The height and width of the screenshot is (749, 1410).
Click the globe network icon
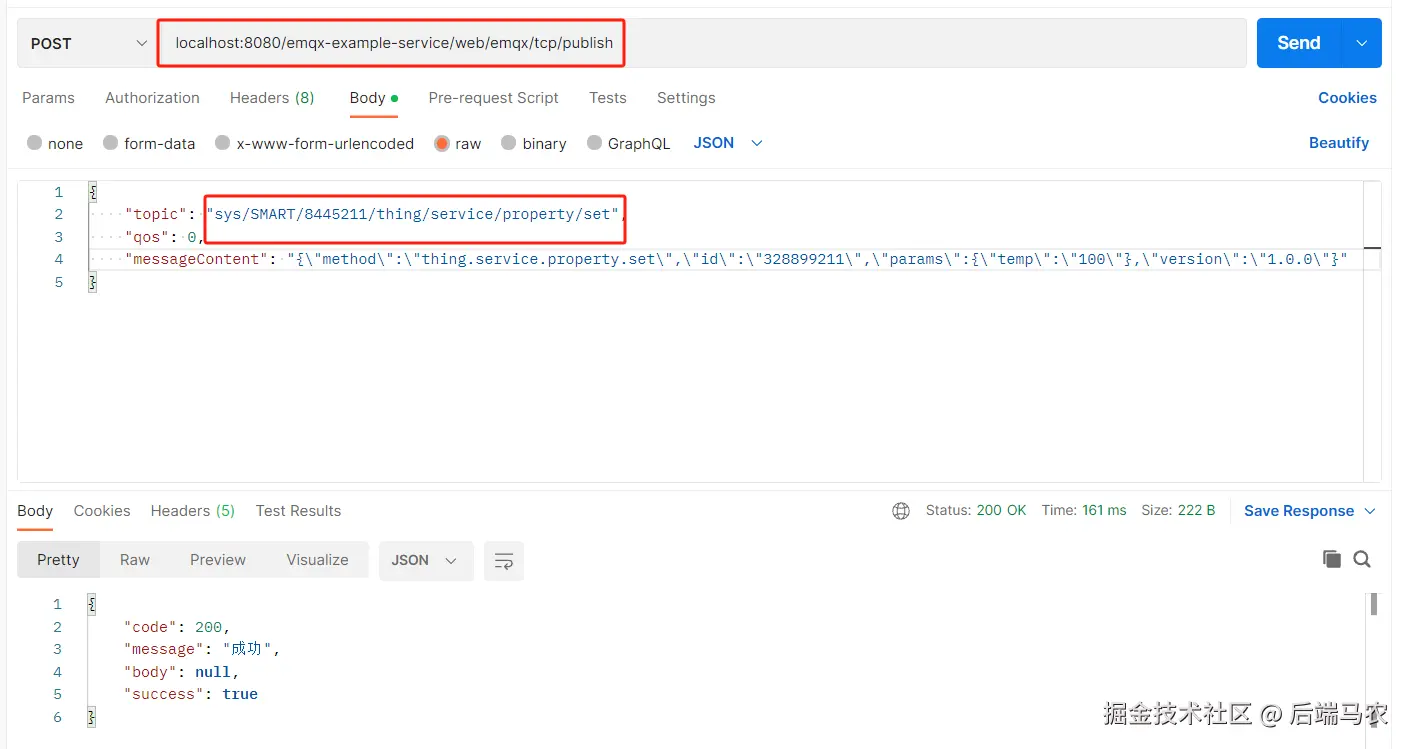901,511
